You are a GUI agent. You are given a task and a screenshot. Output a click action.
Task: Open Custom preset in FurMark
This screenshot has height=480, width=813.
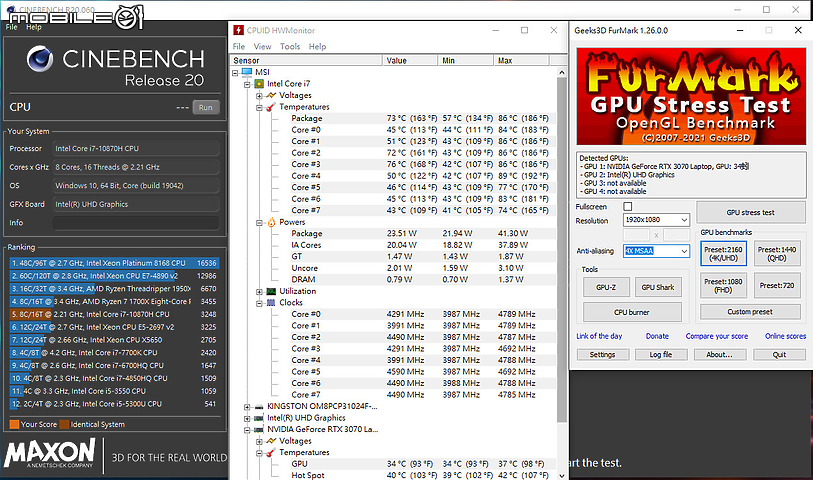(750, 312)
